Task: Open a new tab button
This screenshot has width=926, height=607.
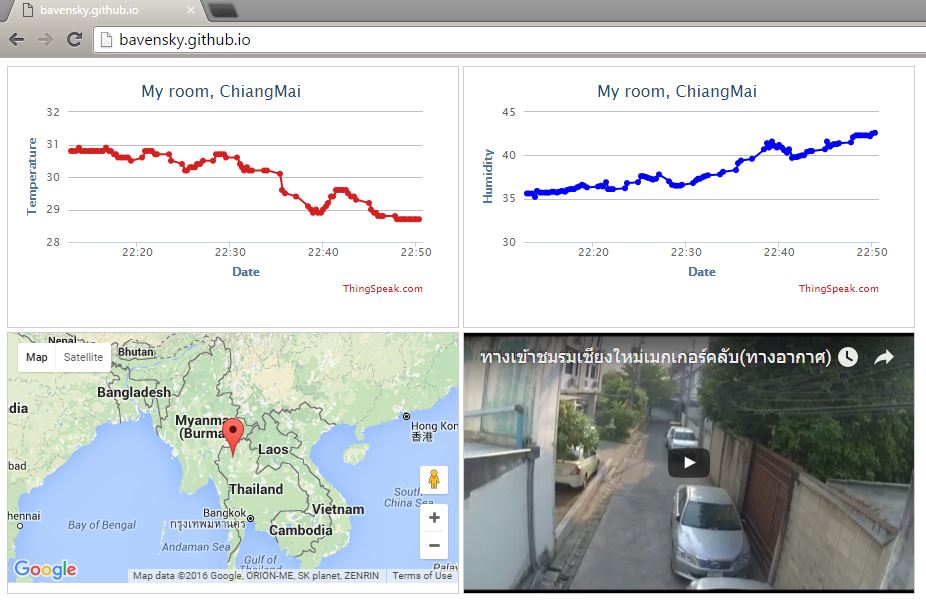Action: [x=222, y=10]
